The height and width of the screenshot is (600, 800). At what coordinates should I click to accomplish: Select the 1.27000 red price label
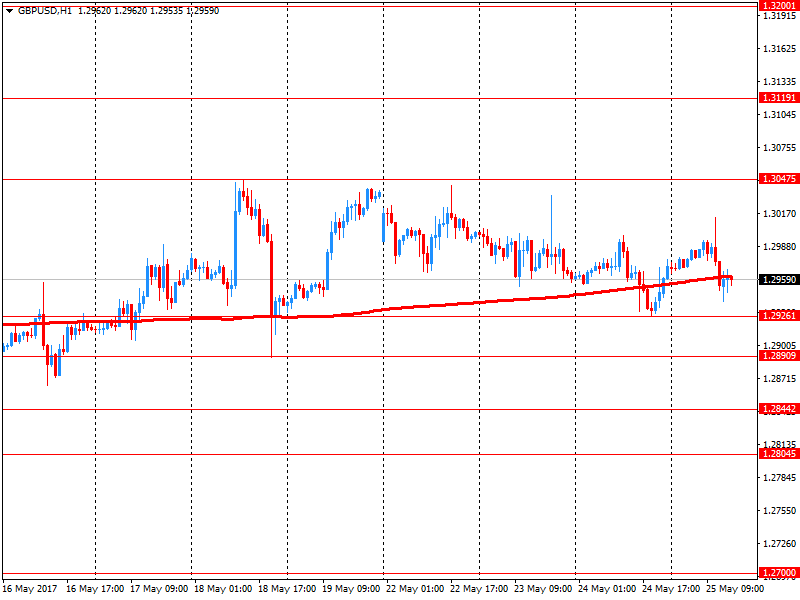coord(779,572)
